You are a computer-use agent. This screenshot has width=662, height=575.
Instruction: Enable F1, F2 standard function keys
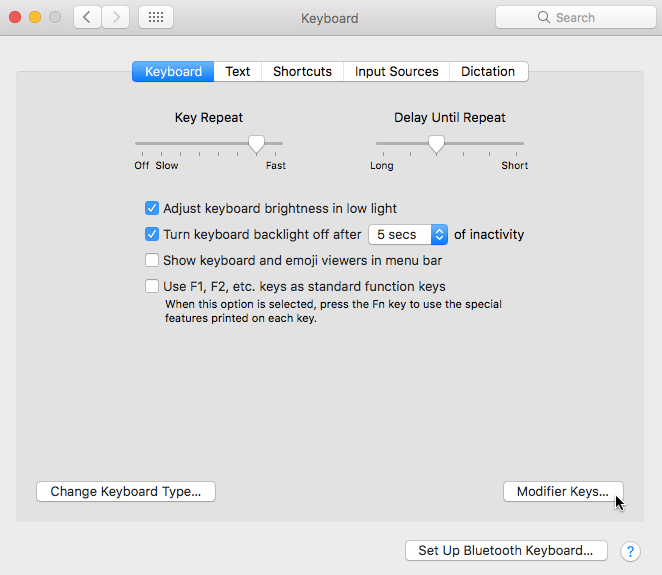(152, 286)
